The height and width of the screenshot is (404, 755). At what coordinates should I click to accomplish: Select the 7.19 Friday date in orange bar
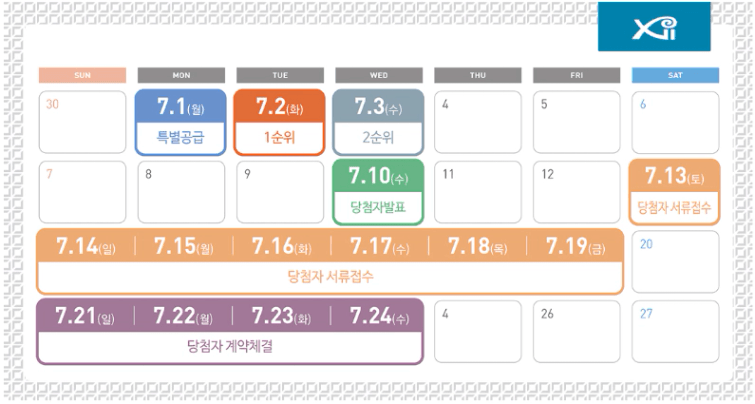point(576,246)
